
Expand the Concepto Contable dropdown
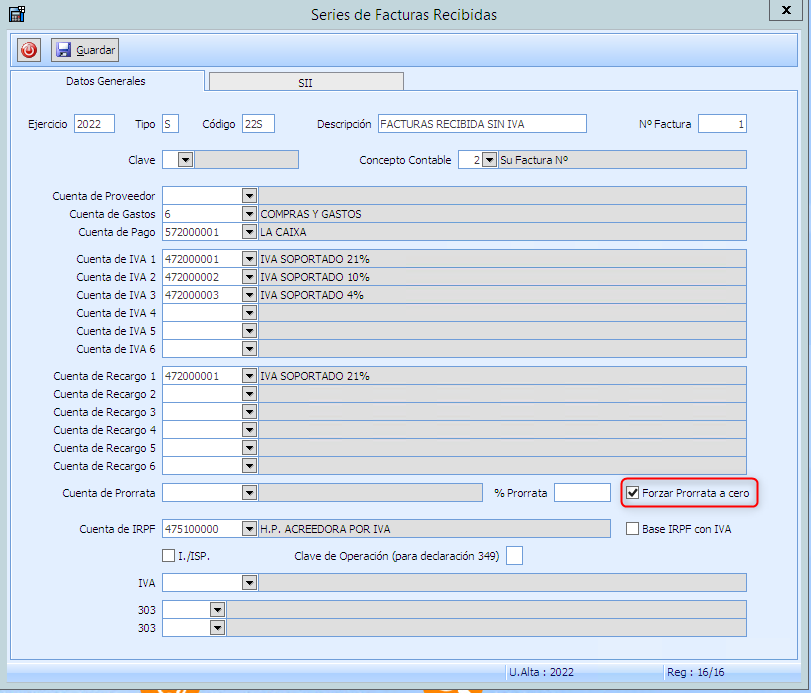click(x=488, y=160)
